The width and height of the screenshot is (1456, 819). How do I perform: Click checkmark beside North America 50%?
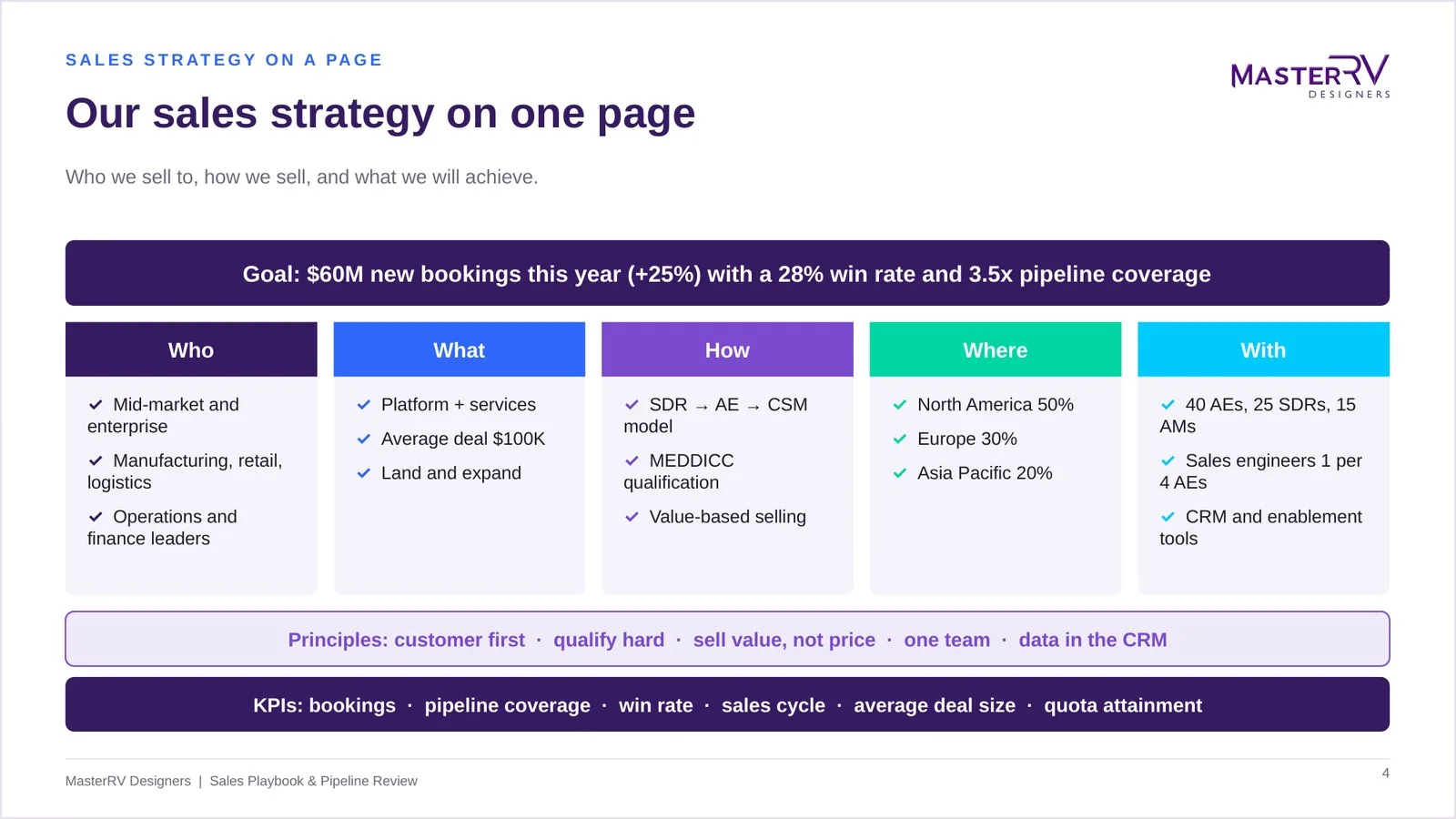(900, 405)
